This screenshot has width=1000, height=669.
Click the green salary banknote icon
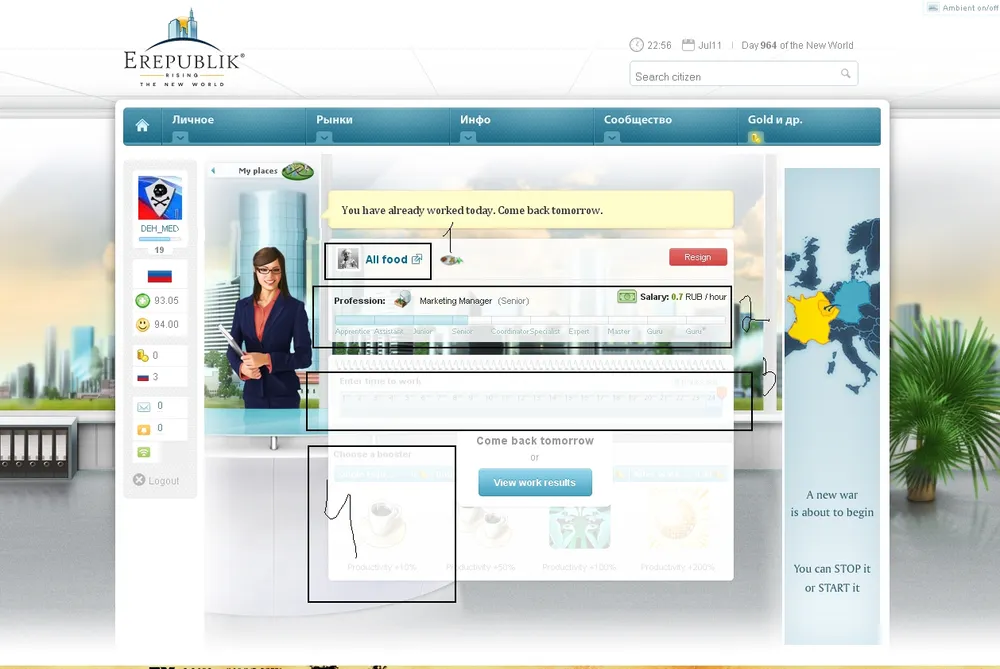pos(626,297)
